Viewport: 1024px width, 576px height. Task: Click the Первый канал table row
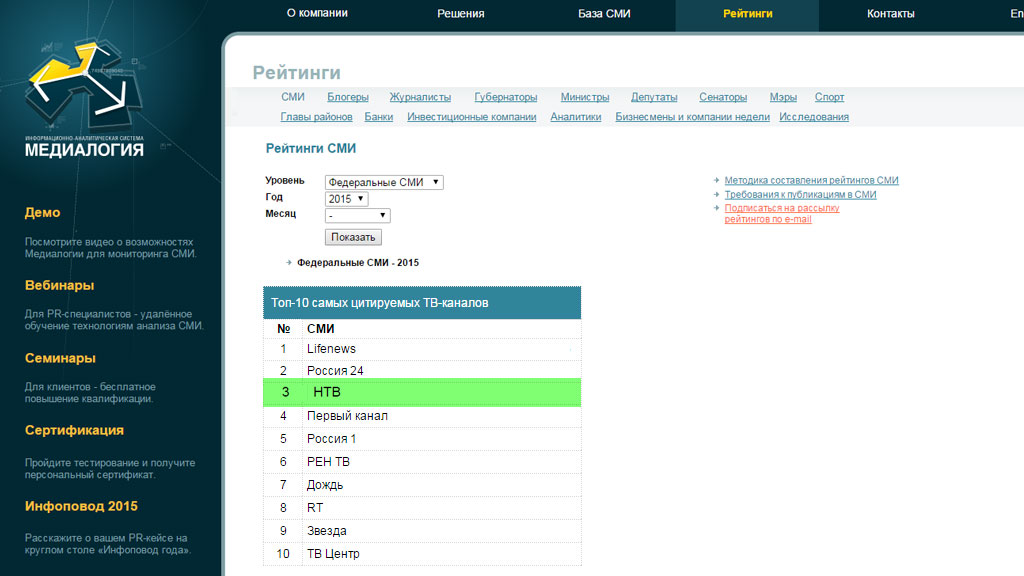[x=422, y=416]
